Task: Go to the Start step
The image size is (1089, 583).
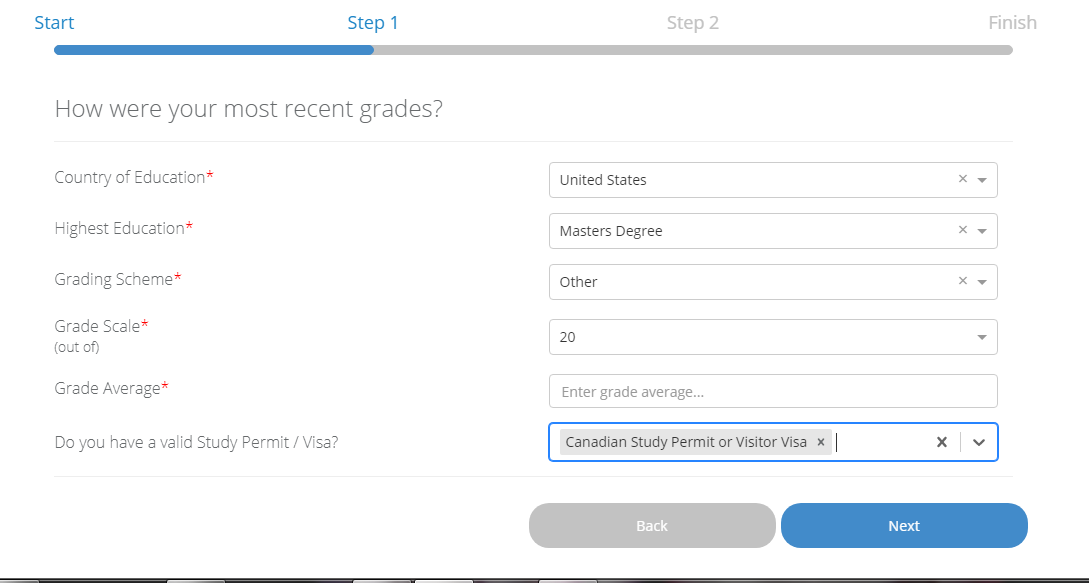Action: click(x=54, y=23)
